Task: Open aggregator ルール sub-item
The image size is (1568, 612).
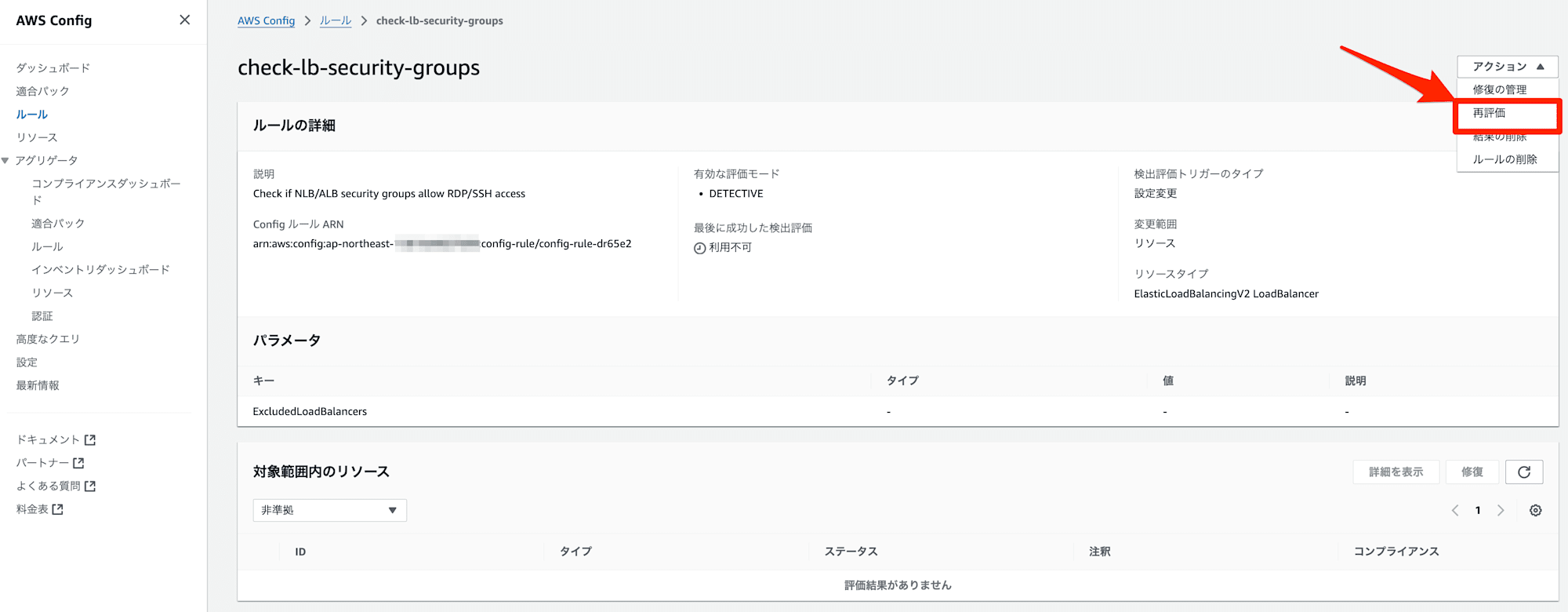Action: (x=48, y=246)
